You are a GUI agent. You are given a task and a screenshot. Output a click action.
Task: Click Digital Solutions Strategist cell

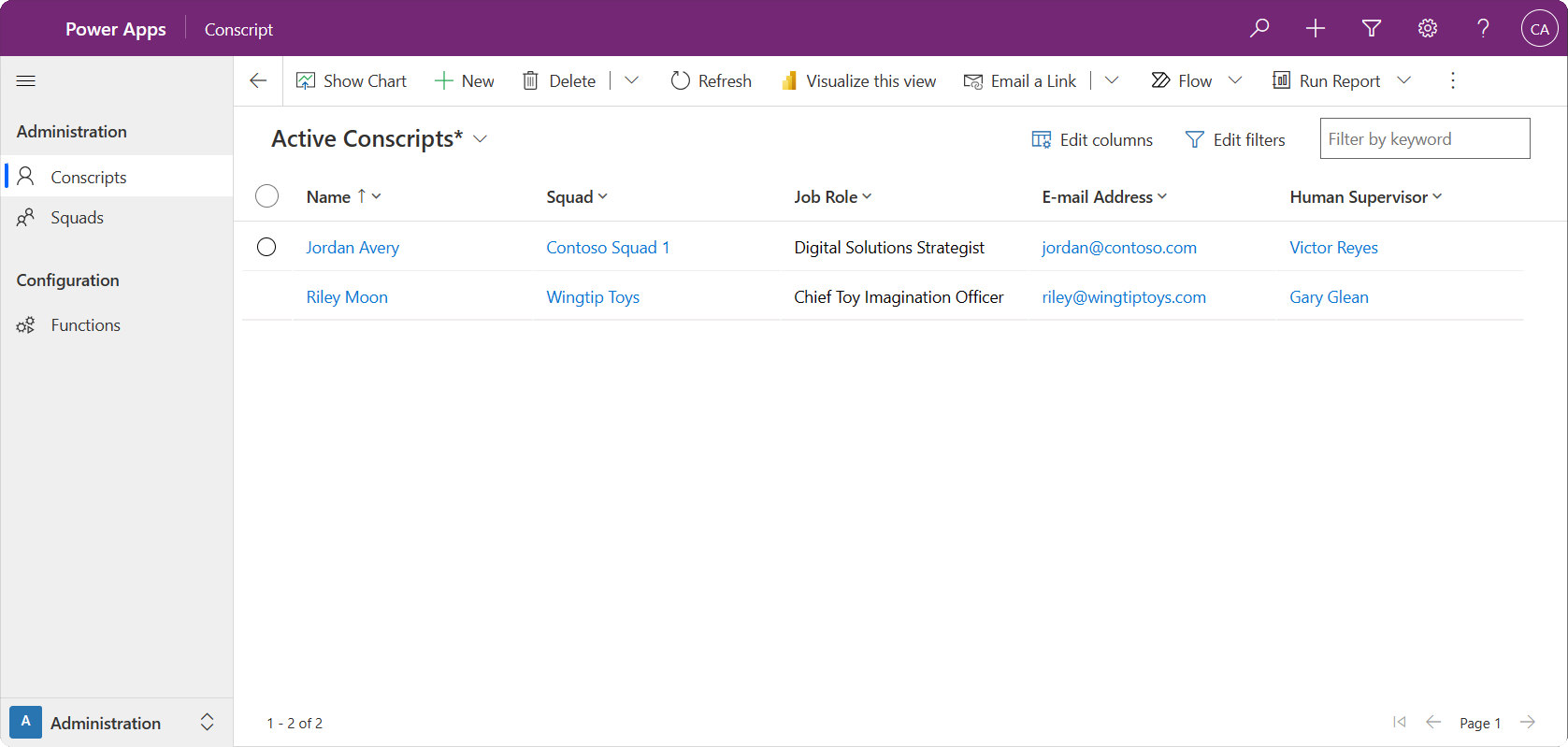click(x=889, y=248)
